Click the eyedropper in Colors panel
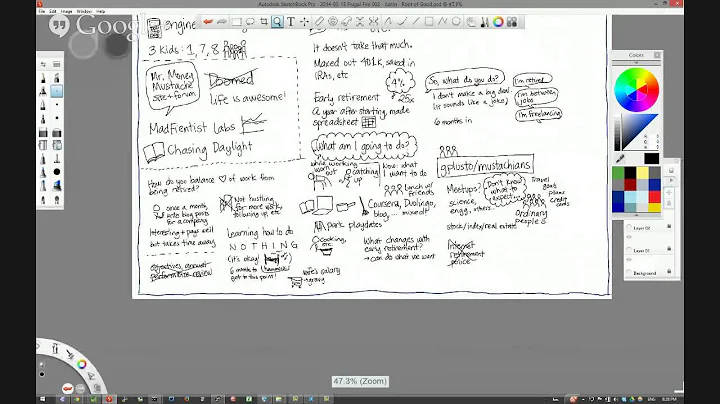This screenshot has width=720, height=404. pyautogui.click(x=620, y=159)
